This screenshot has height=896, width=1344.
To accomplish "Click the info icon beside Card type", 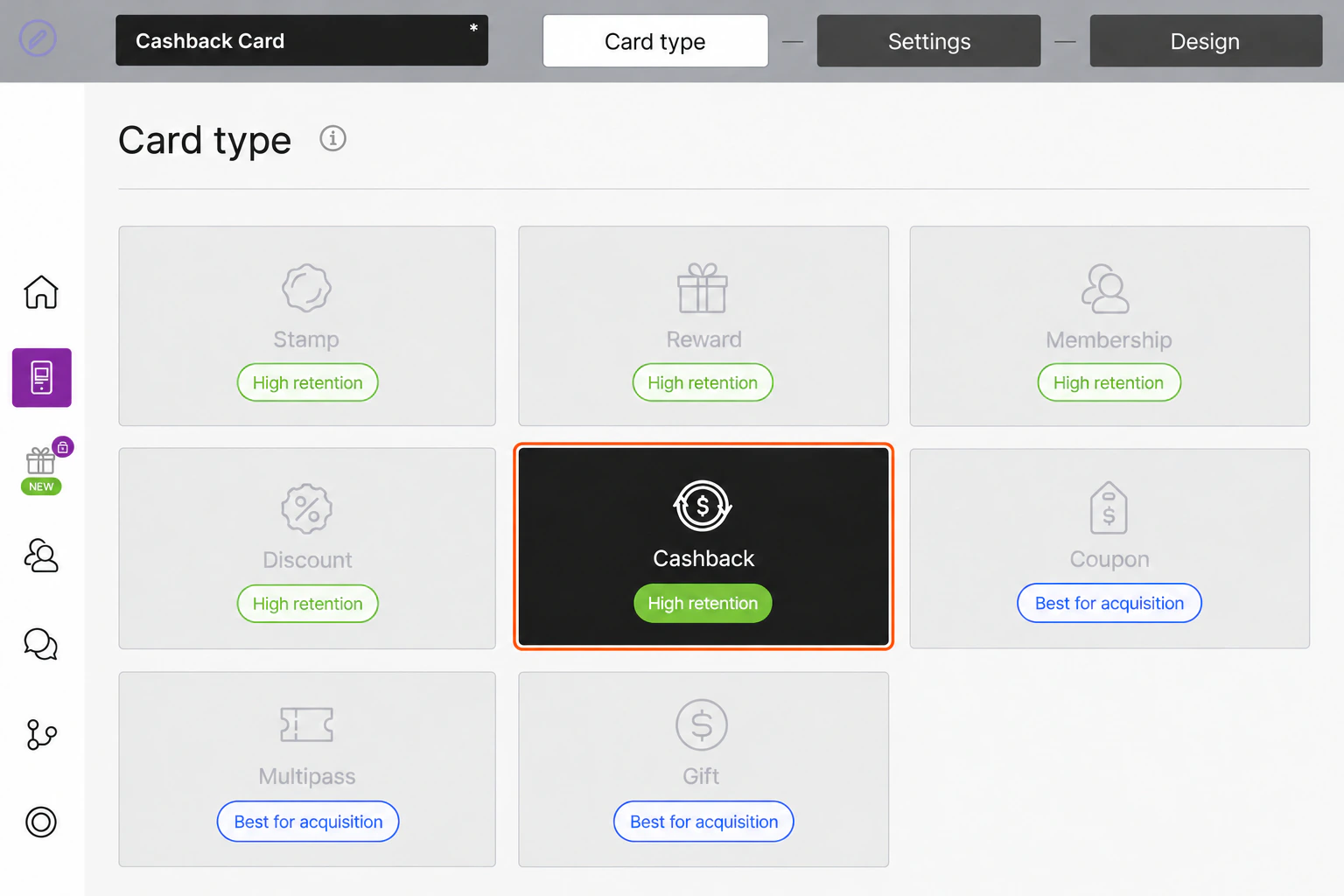I will point(332,138).
